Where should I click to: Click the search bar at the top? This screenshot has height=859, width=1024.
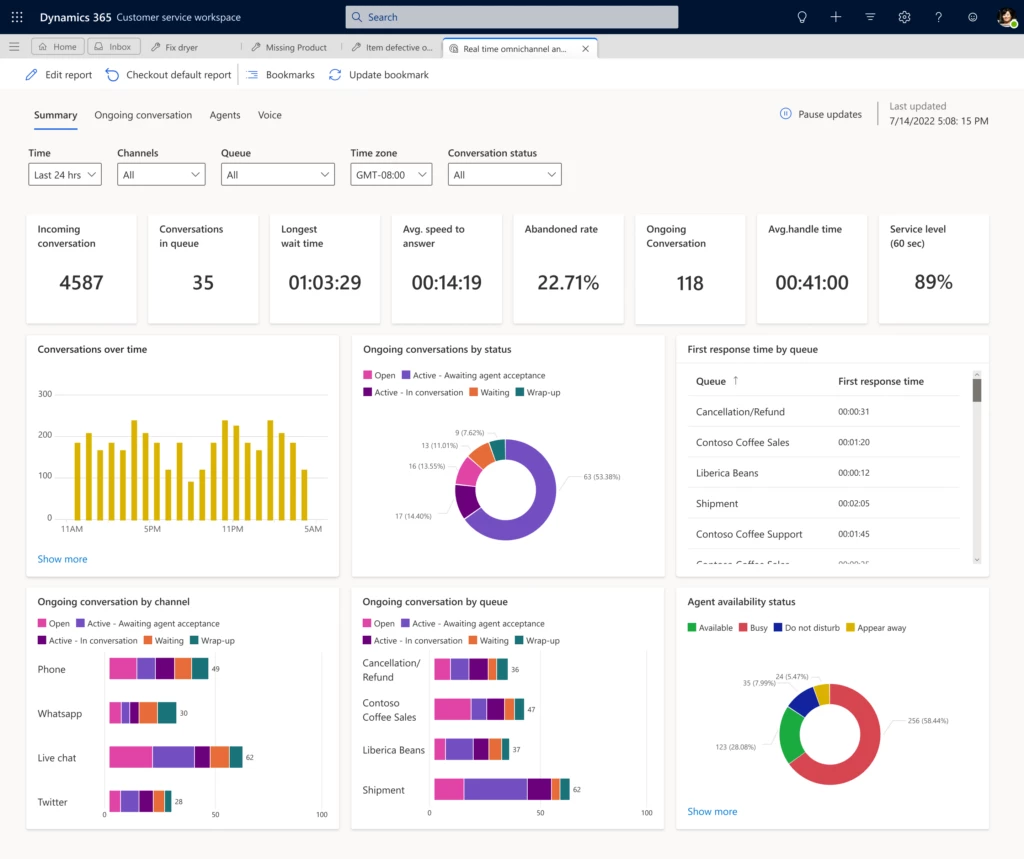[x=511, y=16]
